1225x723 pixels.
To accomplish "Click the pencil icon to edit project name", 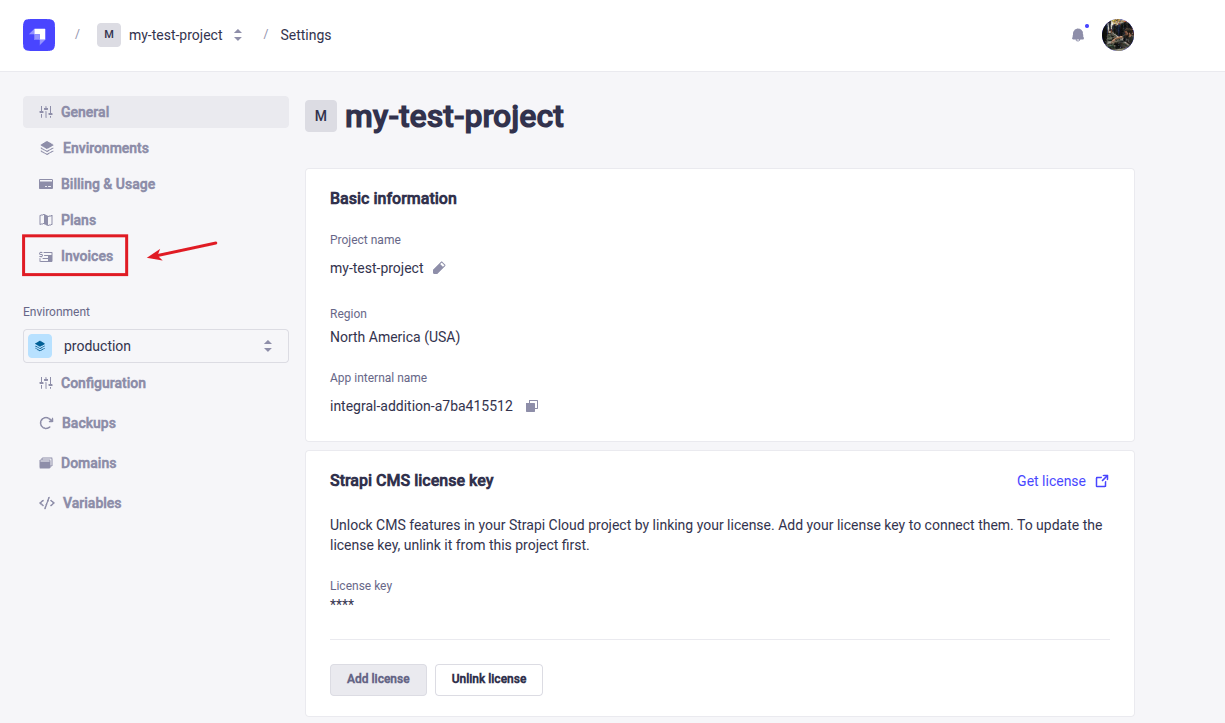I will 439,268.
